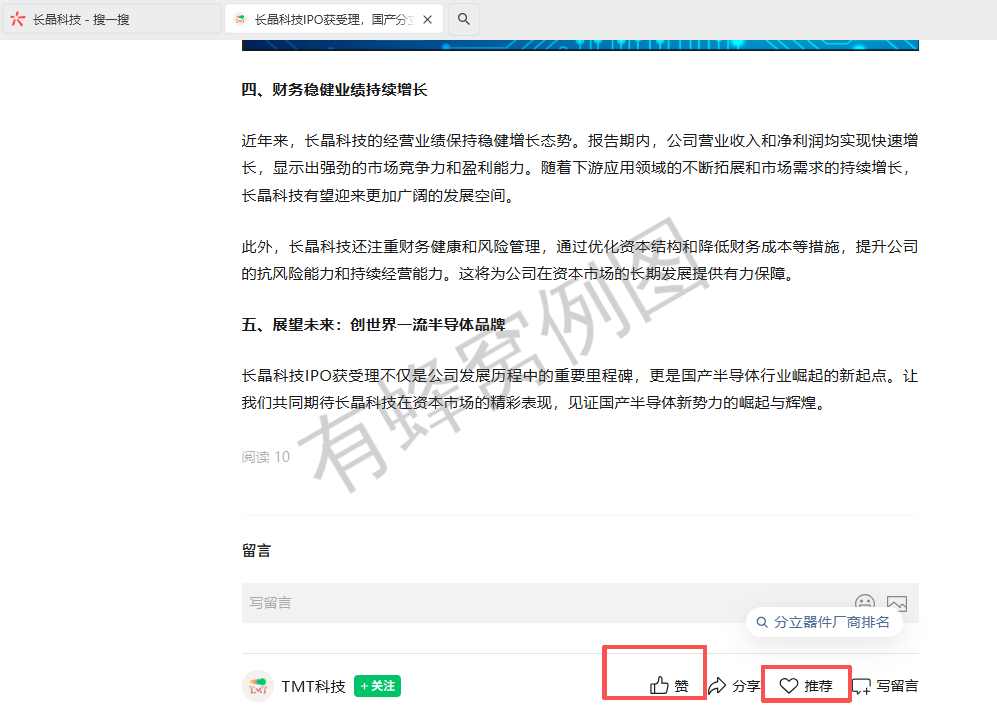Click the heart 推荐 recommend icon

[x=788, y=686]
